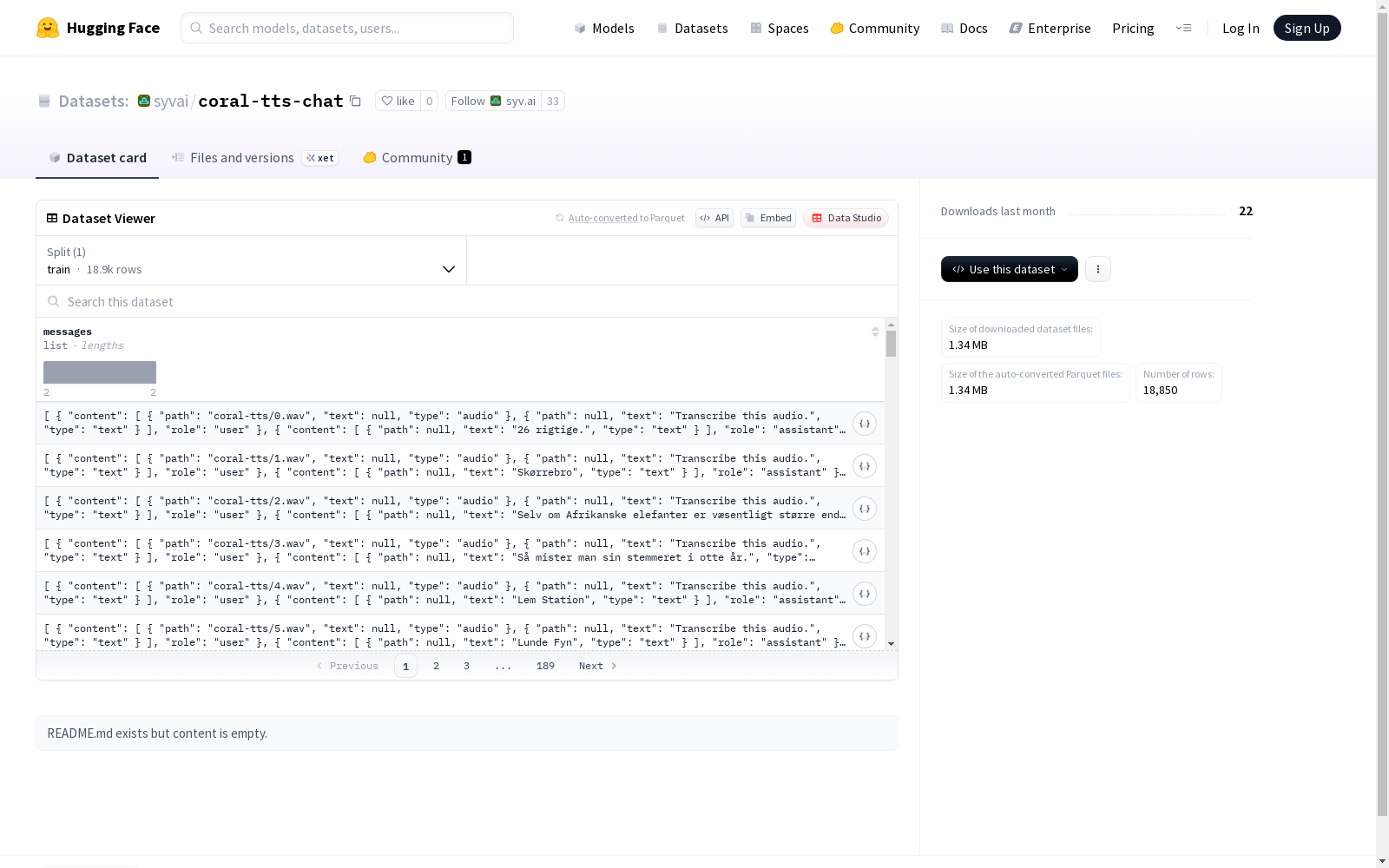Image resolution: width=1389 pixels, height=868 pixels.
Task: Click the Embed button
Action: point(768,218)
